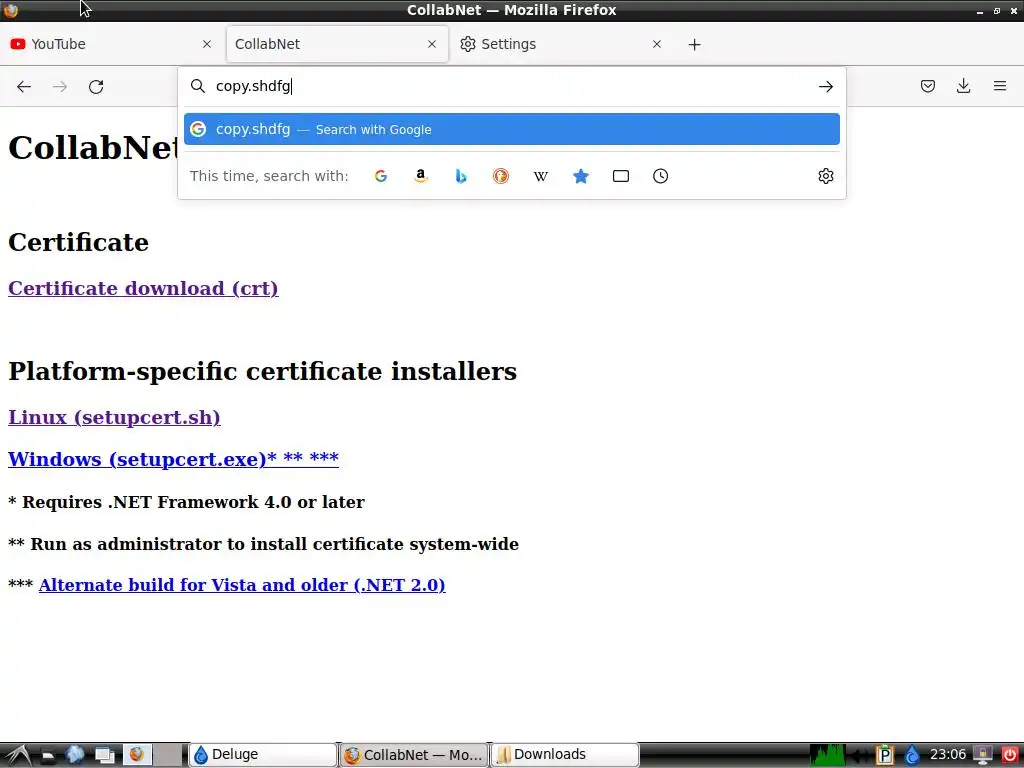Image resolution: width=1024 pixels, height=768 pixels.
Task: Go back with the back arrow button
Action: tap(24, 87)
